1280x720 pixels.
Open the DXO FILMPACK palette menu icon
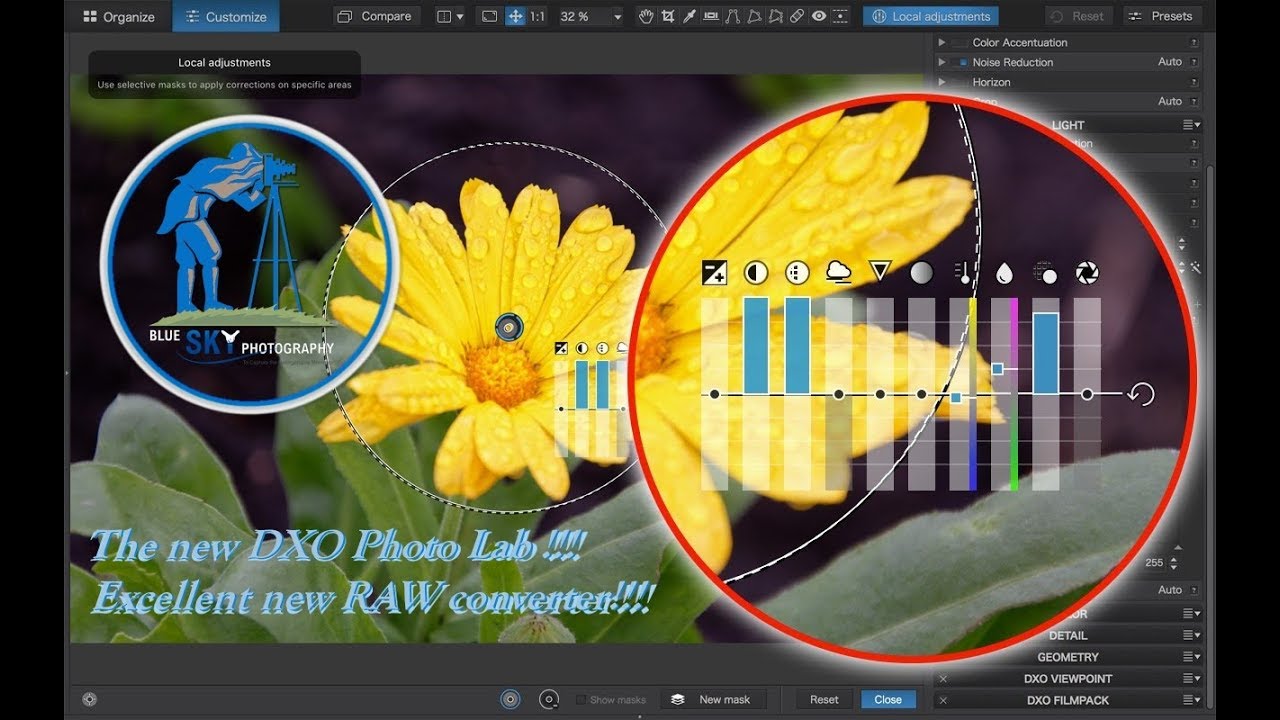coord(1192,700)
